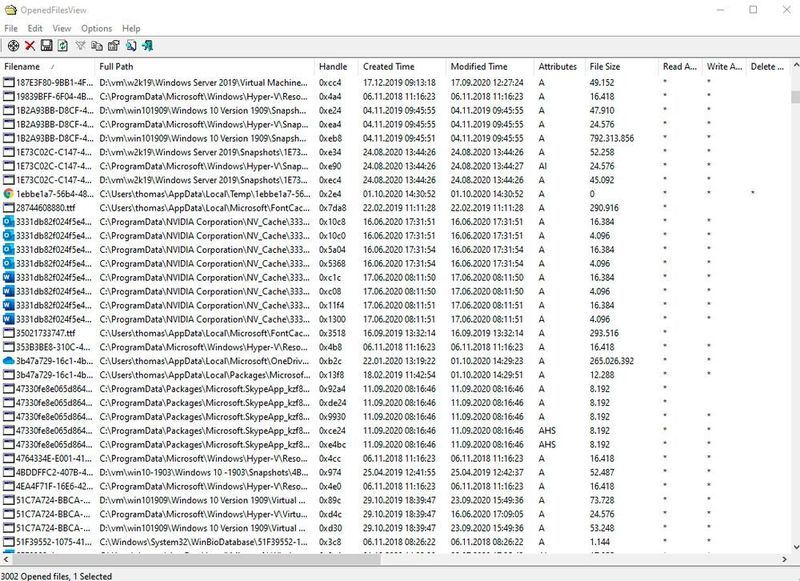The width and height of the screenshot is (800, 581).
Task: Sort by the Write A... column header
Action: point(724,66)
